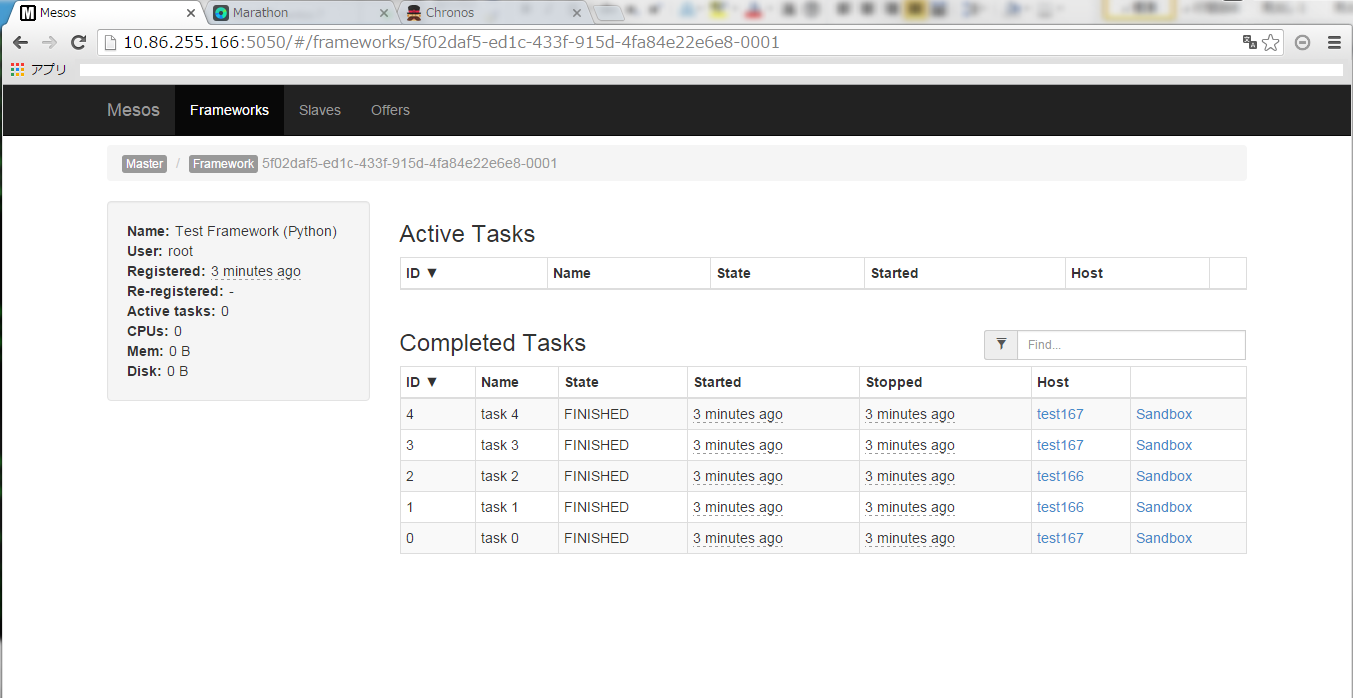Click the browser forward arrow
The image size is (1353, 698).
[49, 43]
